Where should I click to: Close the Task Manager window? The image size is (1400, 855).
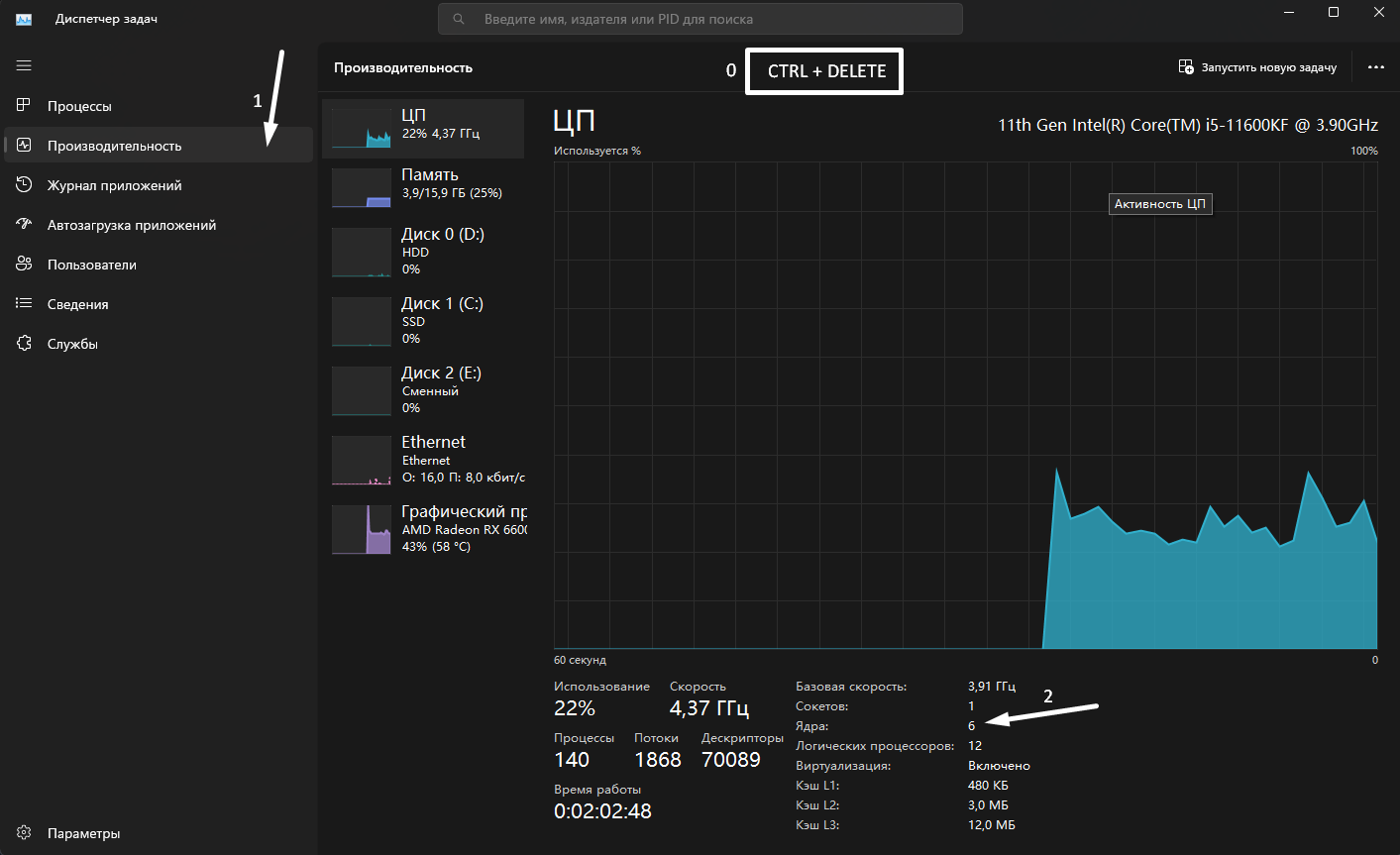tap(1379, 13)
